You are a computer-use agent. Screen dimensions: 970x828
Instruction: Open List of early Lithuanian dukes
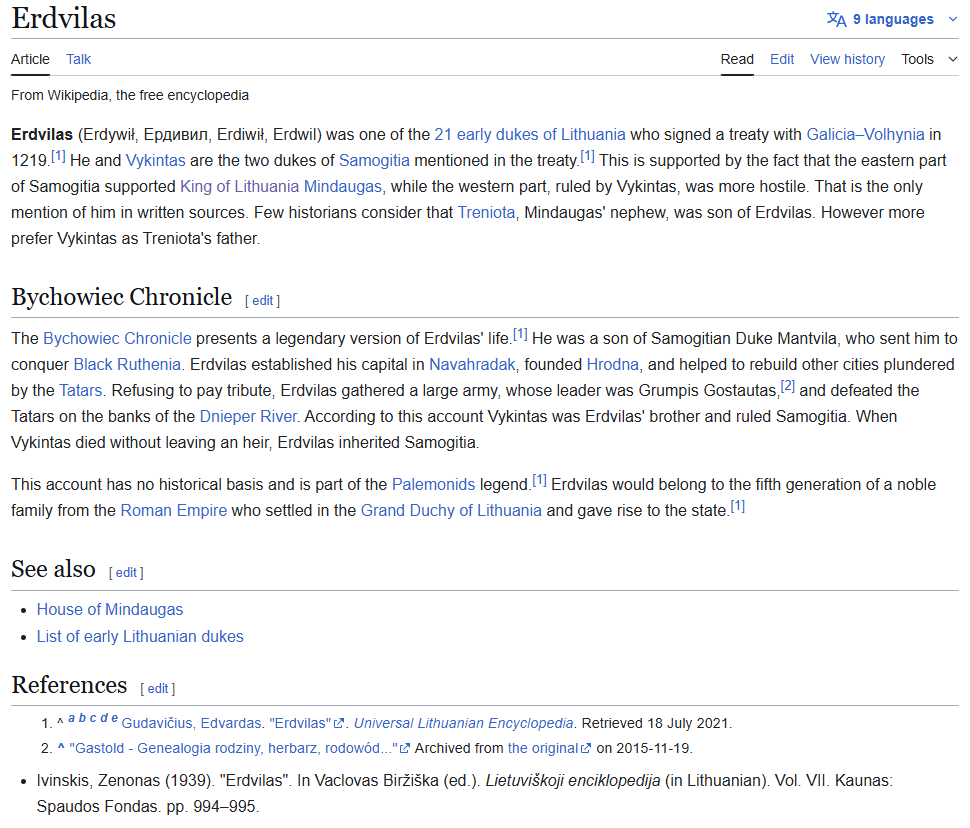140,636
